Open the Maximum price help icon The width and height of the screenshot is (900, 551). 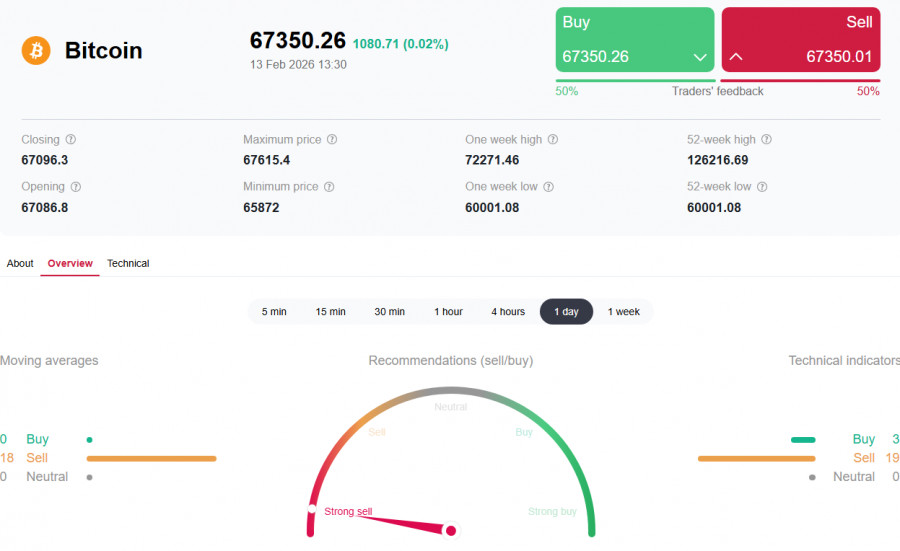332,139
